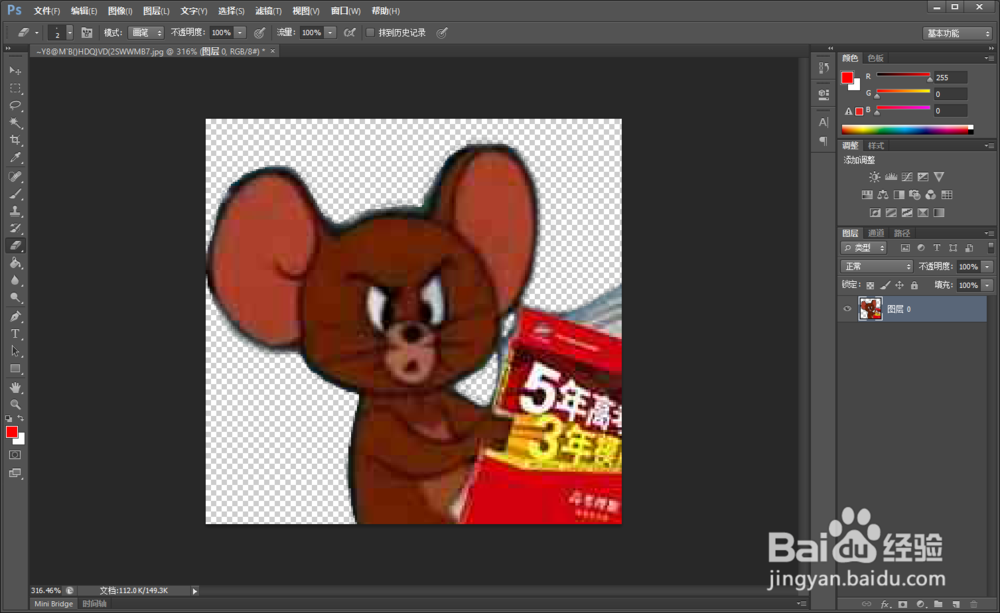Select the Eyedropper tool
The height and width of the screenshot is (613, 1000).
[15, 158]
